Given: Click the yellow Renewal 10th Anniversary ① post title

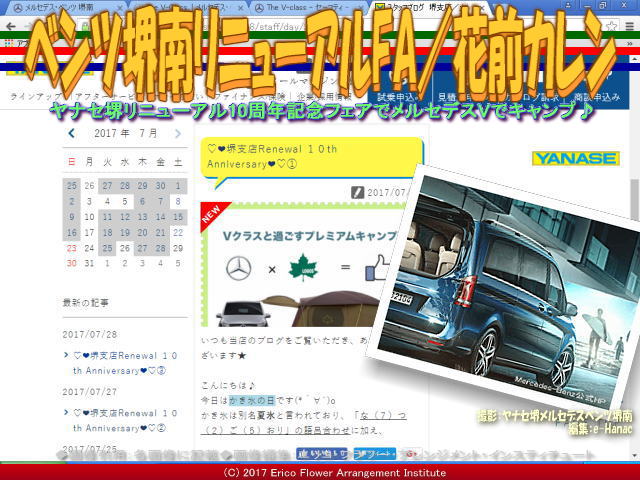Looking at the screenshot, I should coord(312,157).
